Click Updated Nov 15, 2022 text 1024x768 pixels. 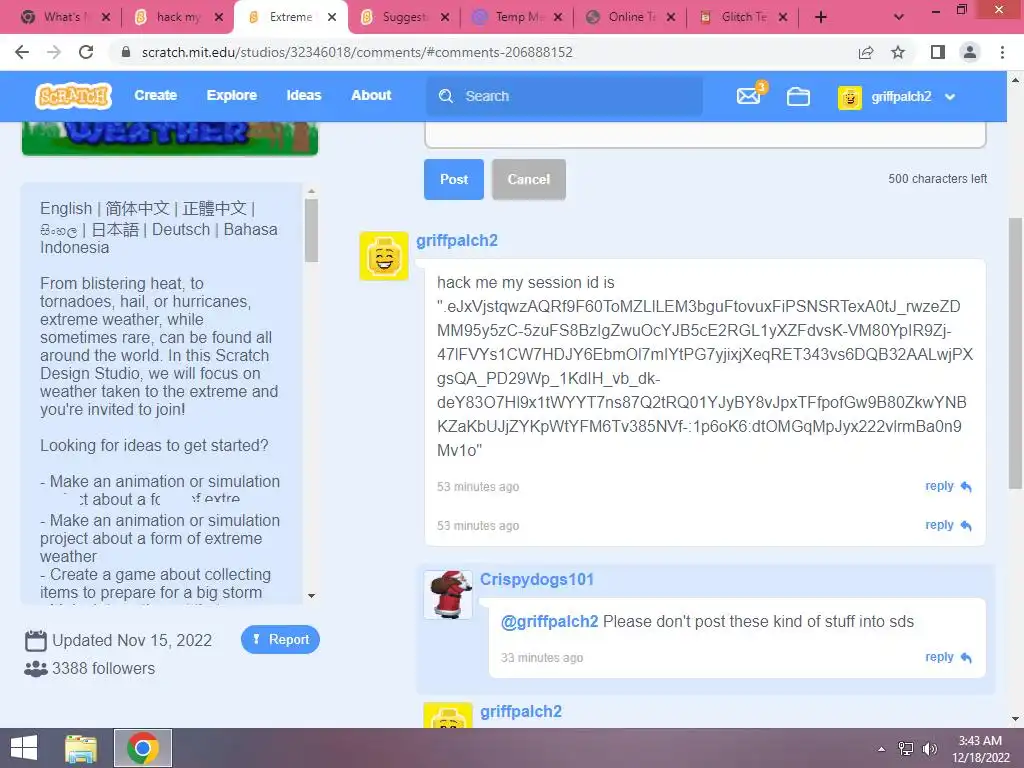point(132,640)
